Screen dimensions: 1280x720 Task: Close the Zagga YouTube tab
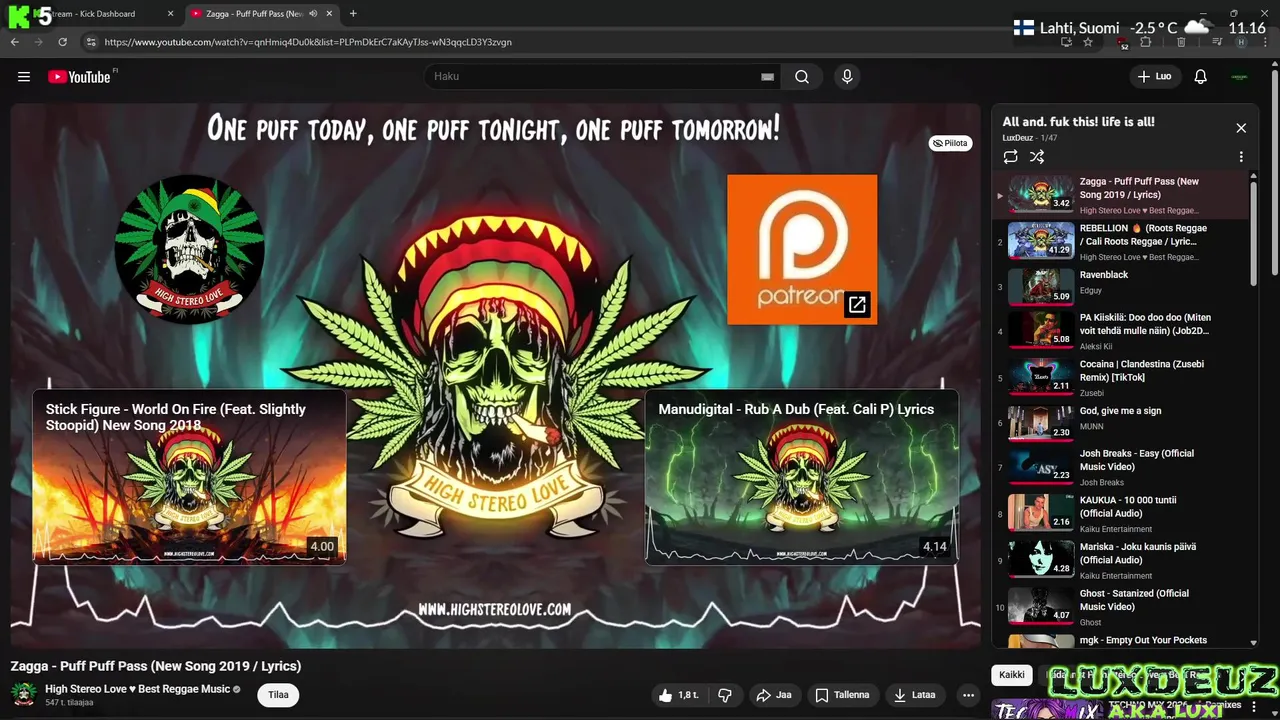(x=329, y=14)
